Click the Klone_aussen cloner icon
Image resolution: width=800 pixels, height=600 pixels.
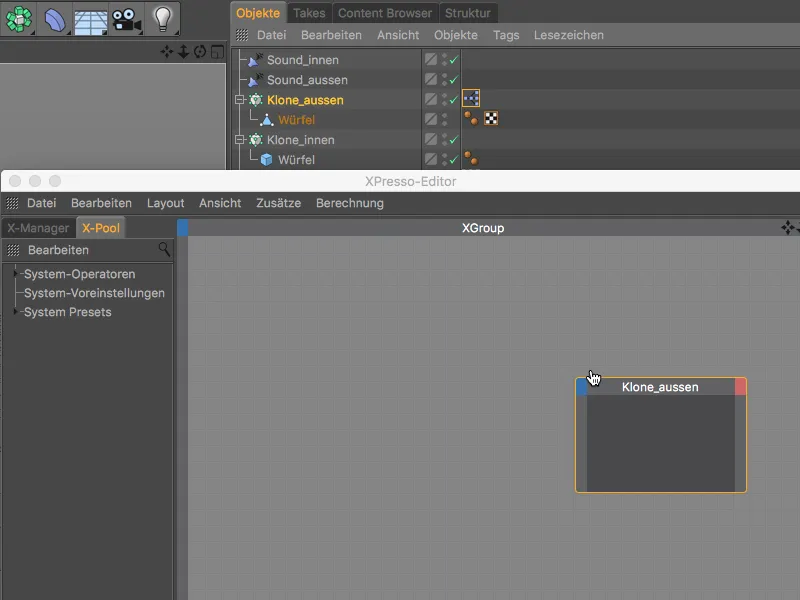pyautogui.click(x=256, y=99)
